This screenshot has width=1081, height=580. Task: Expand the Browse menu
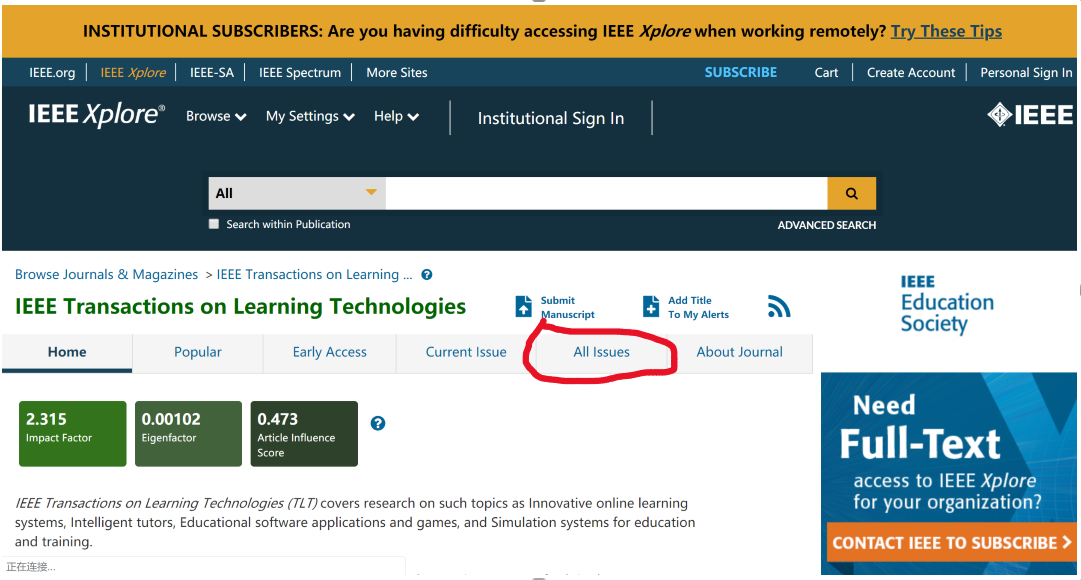pyautogui.click(x=216, y=117)
